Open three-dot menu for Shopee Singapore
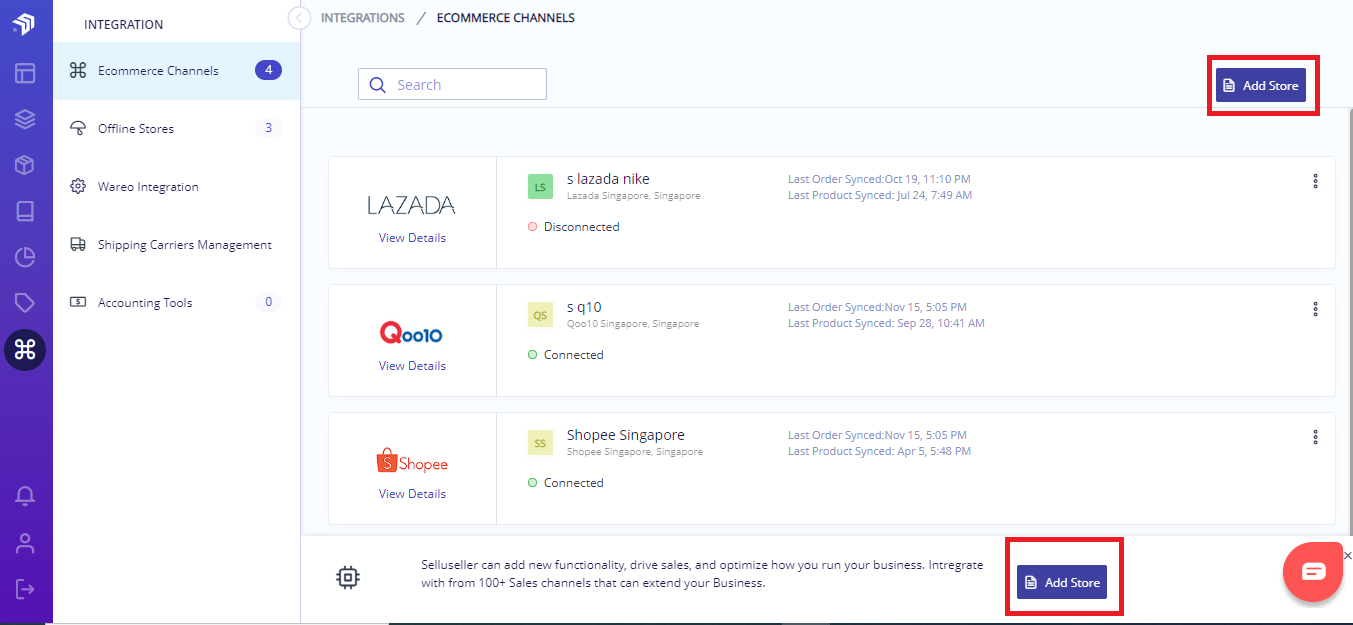Viewport: 1353px width, 625px height. pyautogui.click(x=1315, y=437)
